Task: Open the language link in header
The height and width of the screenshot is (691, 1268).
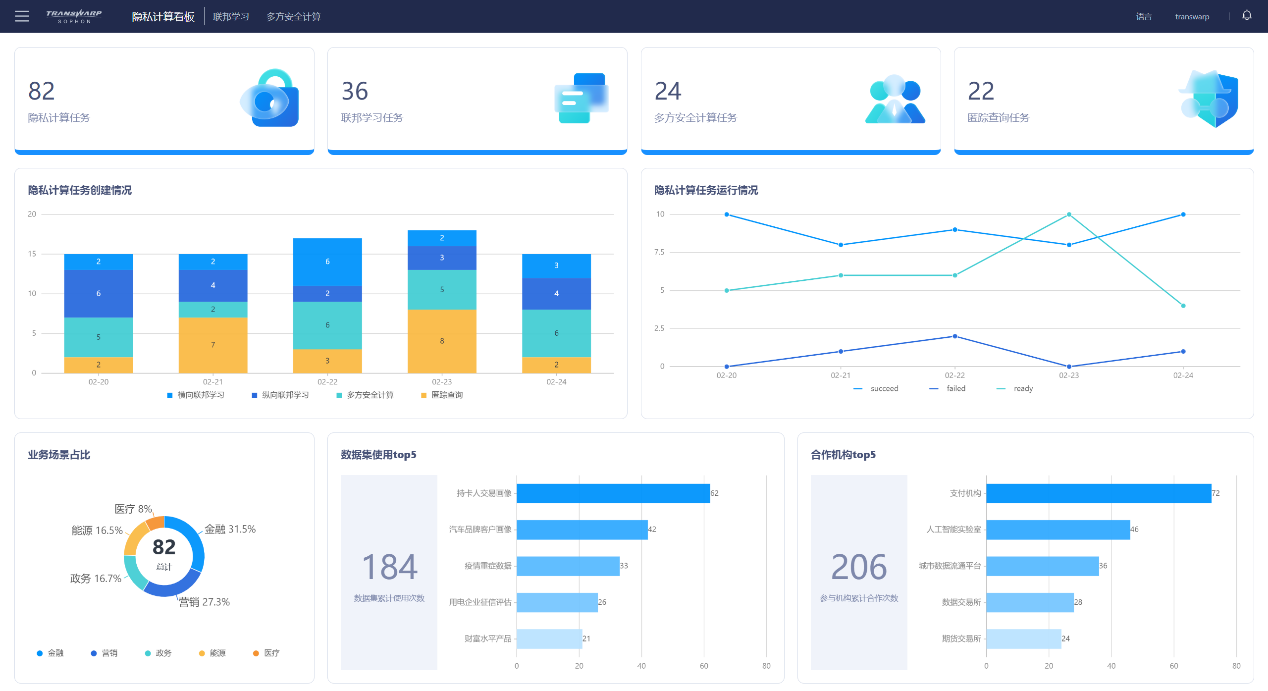Action: click(1144, 16)
